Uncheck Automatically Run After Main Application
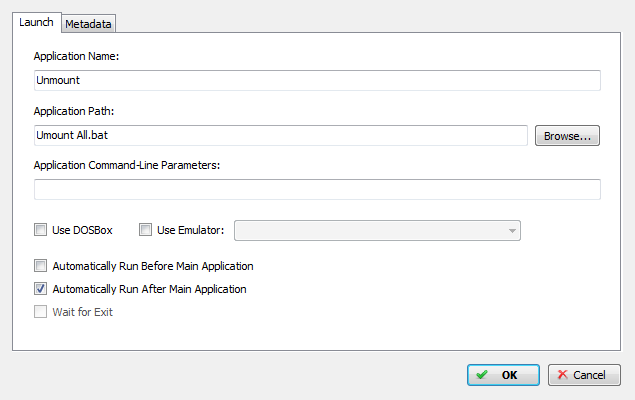The image size is (635, 400). coord(40,289)
